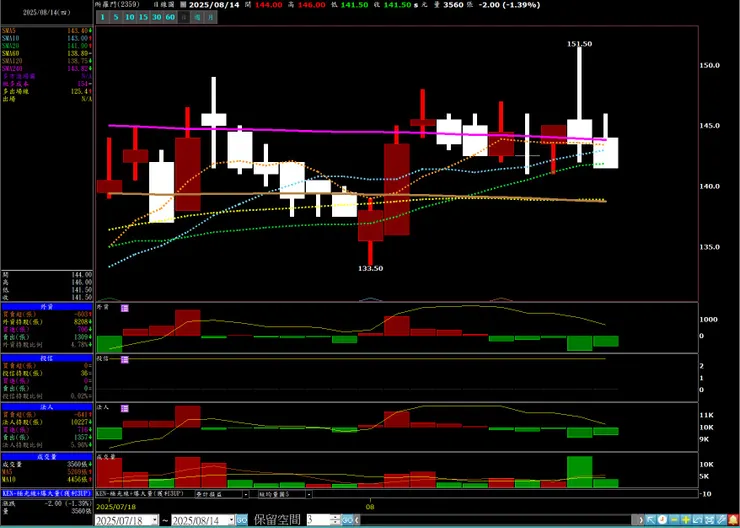Image resolution: width=740 pixels, height=528 pixels.
Task: Click the SMA5 legend entry
Action: point(47,30)
